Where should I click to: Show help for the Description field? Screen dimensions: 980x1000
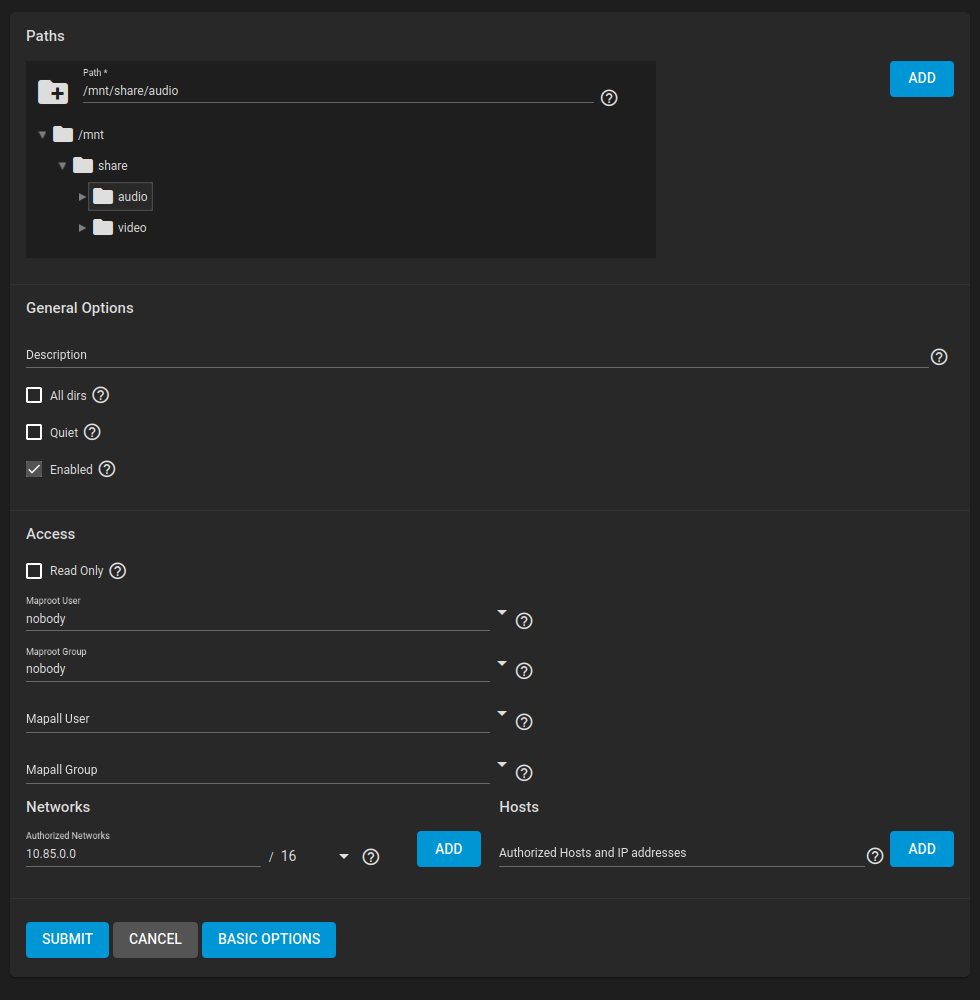[939, 357]
